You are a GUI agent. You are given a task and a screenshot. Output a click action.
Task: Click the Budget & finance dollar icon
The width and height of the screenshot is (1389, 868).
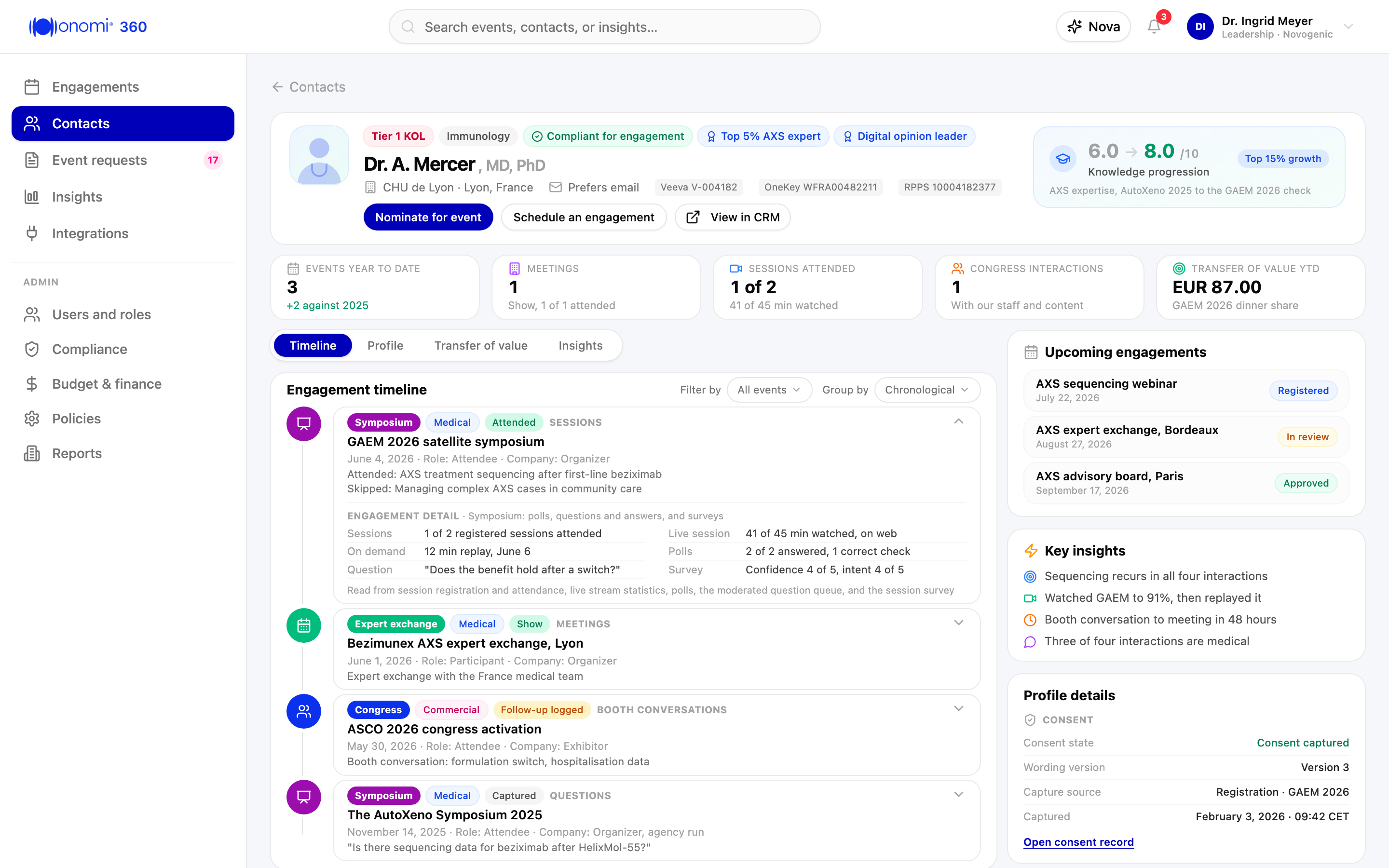(32, 384)
